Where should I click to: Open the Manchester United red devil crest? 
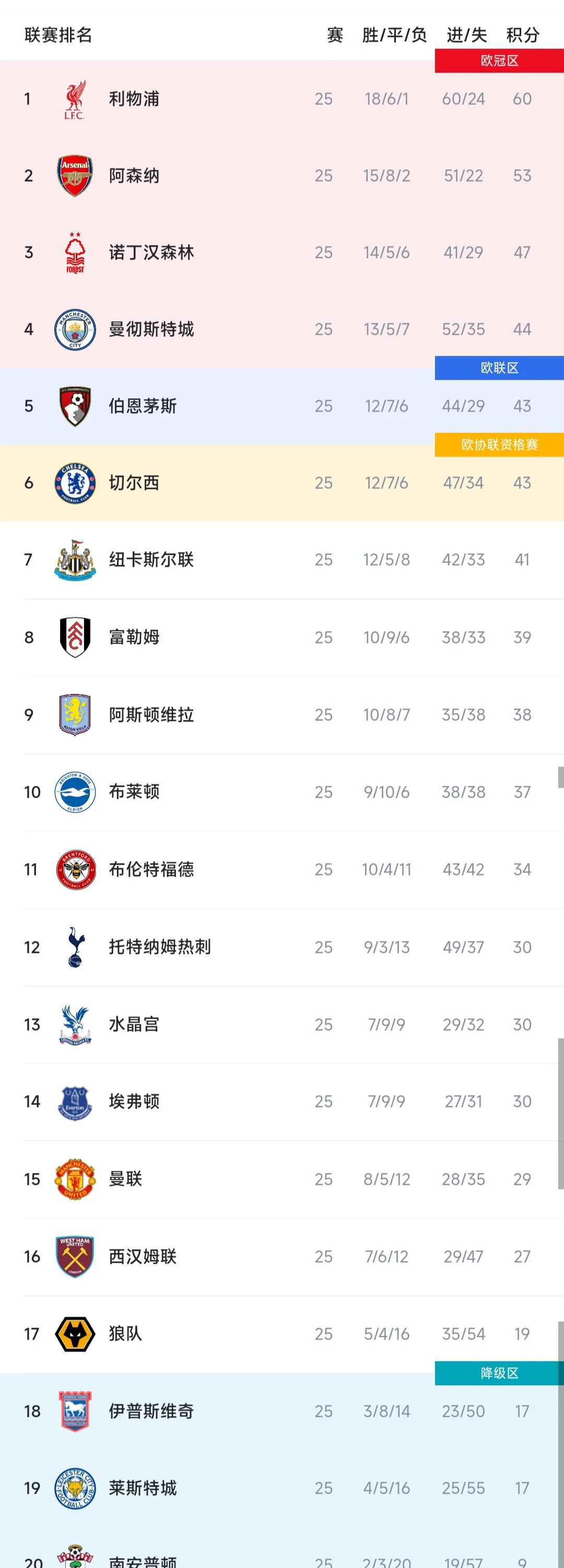pyautogui.click(x=74, y=1178)
